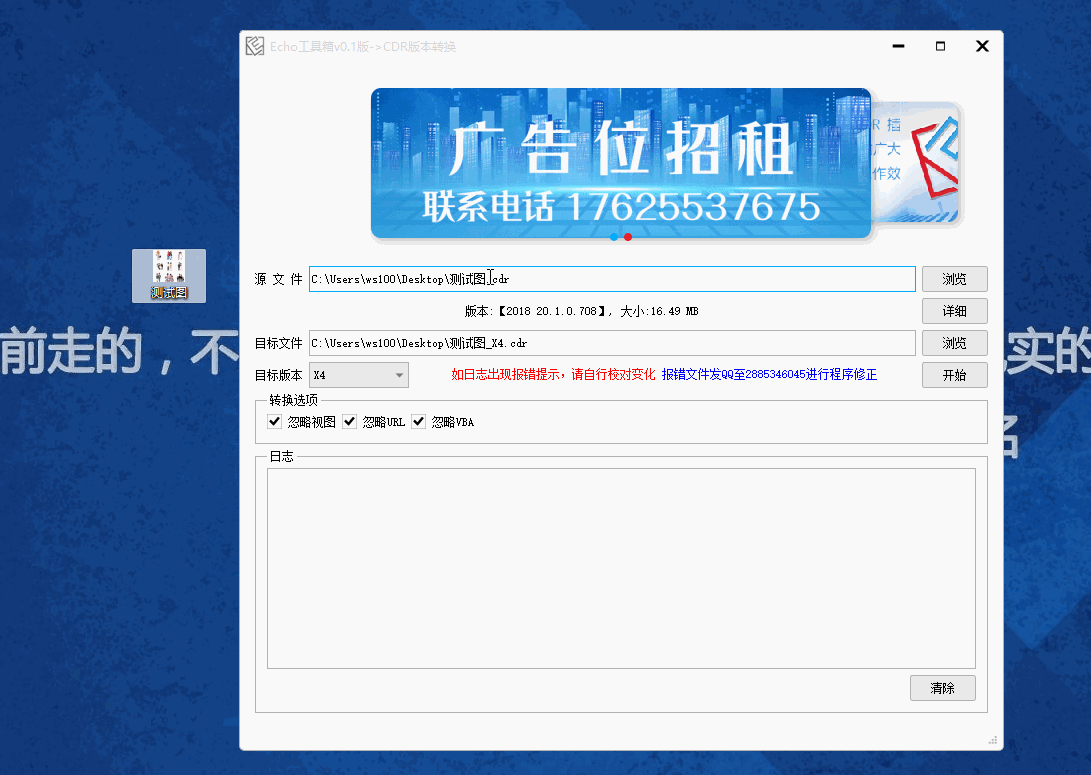Disable the 忽略VBA option
This screenshot has width=1091, height=775.
(419, 422)
